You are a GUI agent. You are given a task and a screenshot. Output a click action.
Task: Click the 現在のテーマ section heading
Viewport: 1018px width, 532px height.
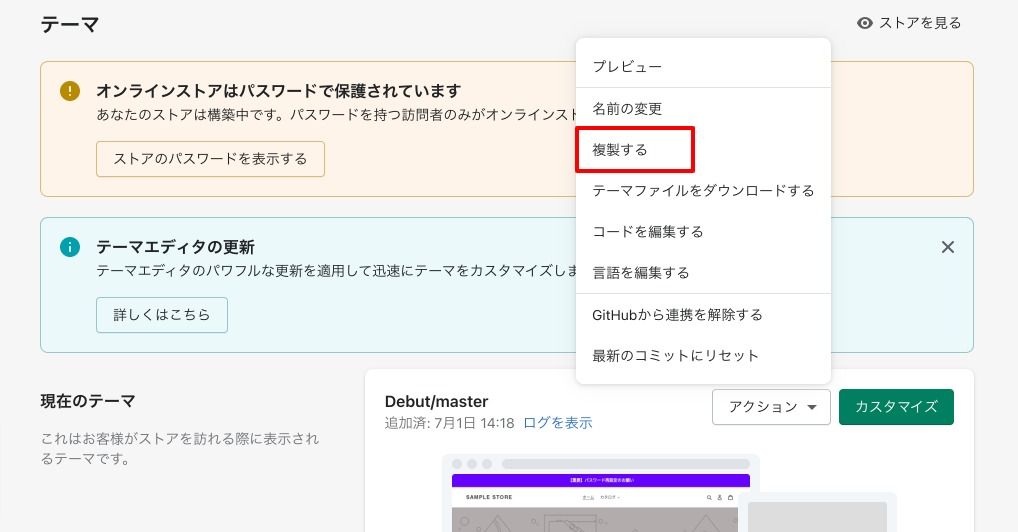pos(88,401)
